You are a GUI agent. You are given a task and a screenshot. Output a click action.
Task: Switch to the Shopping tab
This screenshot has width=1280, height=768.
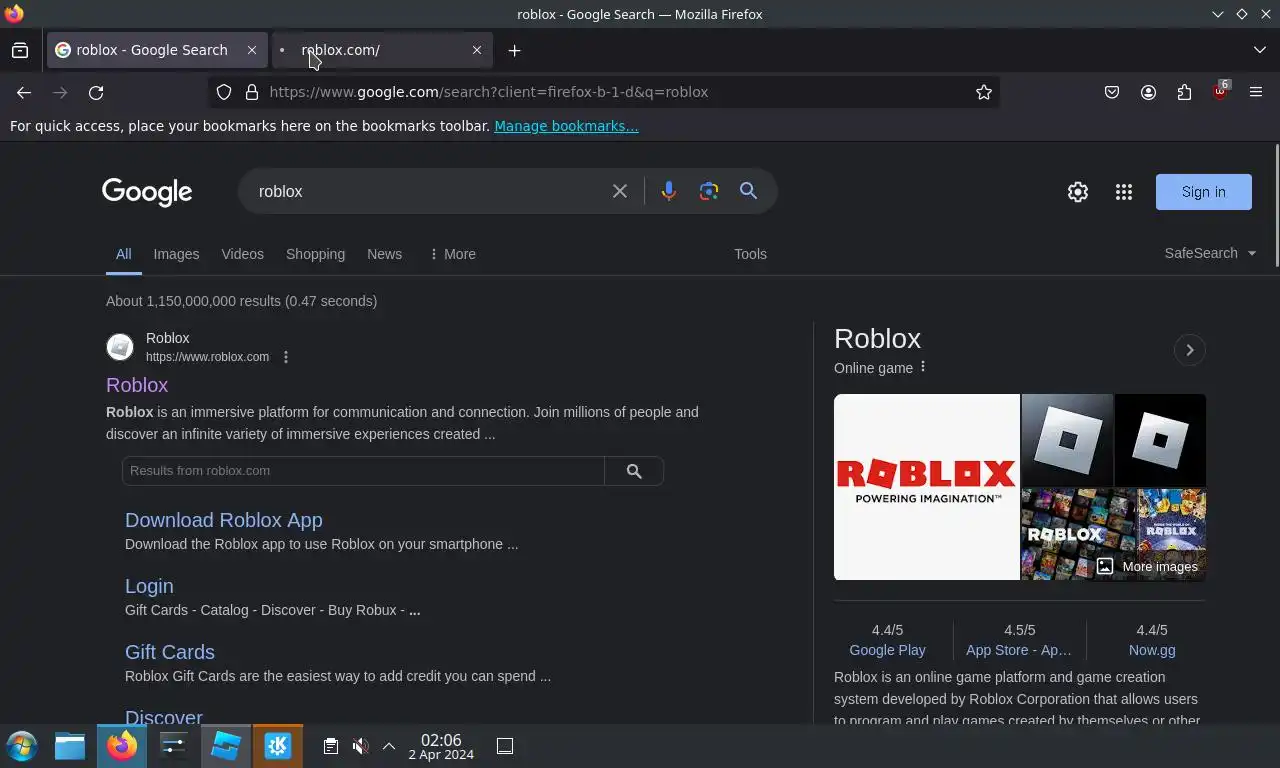[x=315, y=254]
